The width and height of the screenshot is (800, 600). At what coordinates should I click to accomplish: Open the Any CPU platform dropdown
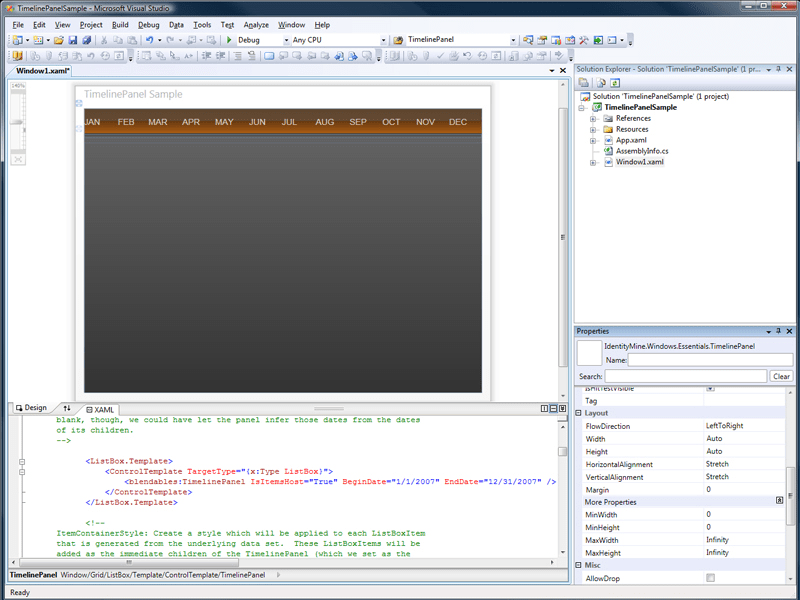[382, 40]
